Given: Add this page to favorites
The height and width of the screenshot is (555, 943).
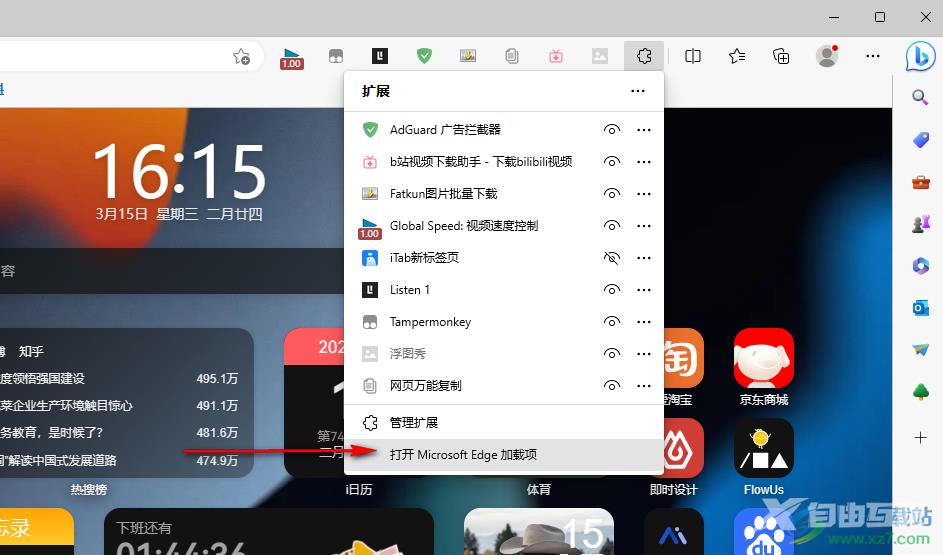Looking at the screenshot, I should [x=241, y=57].
